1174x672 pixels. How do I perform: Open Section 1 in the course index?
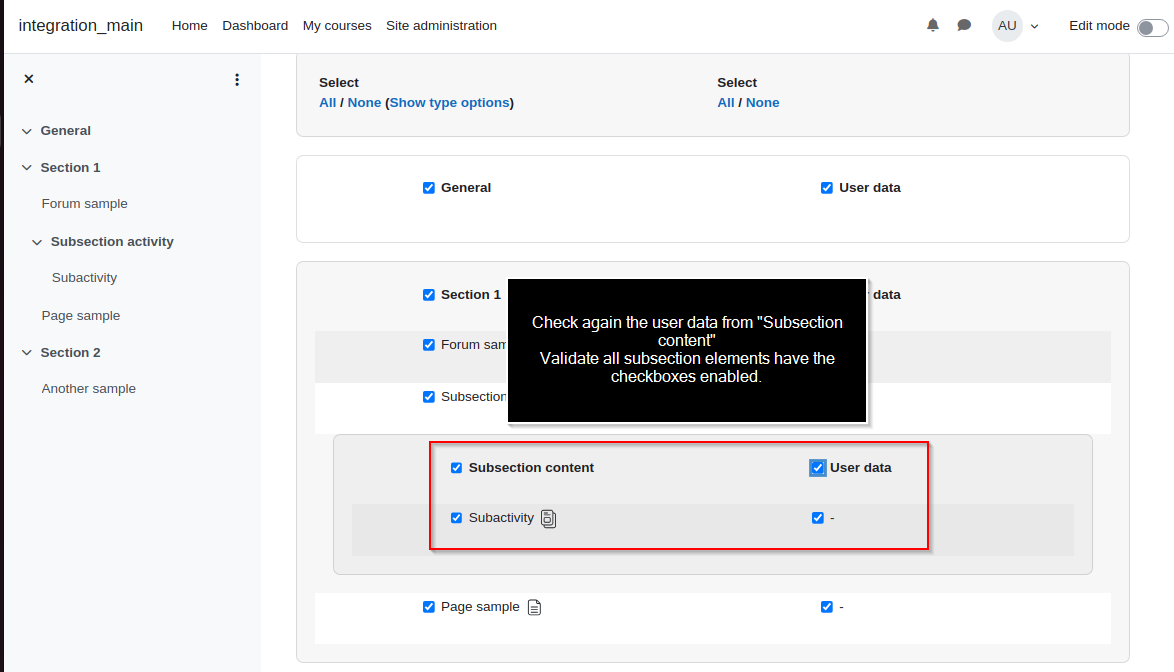coord(70,168)
